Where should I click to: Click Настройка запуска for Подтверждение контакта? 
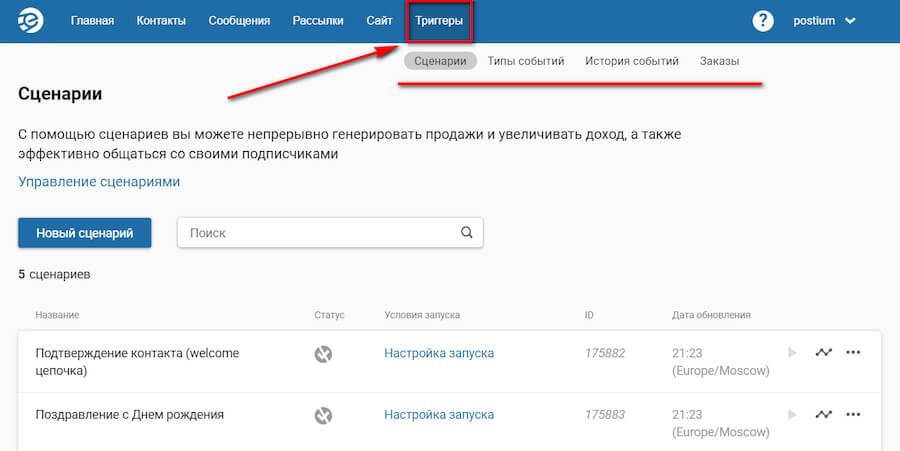pyautogui.click(x=439, y=353)
